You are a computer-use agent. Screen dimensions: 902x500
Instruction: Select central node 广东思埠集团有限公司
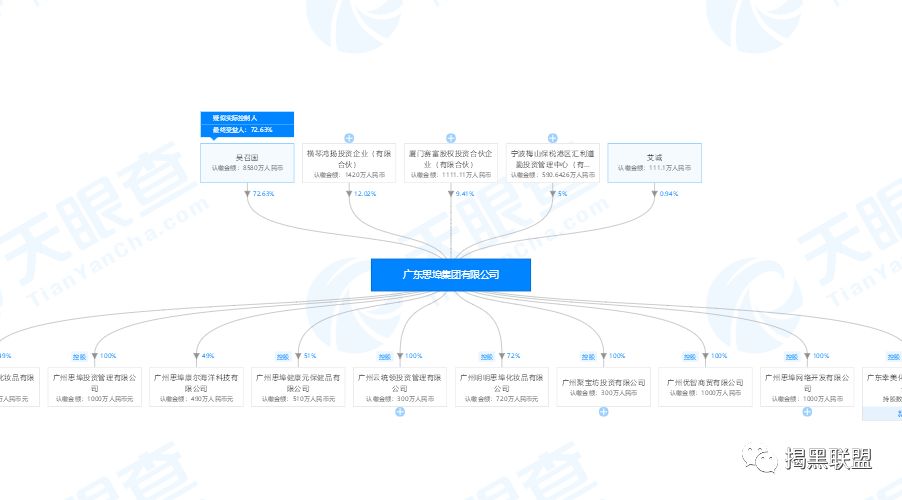[450, 274]
